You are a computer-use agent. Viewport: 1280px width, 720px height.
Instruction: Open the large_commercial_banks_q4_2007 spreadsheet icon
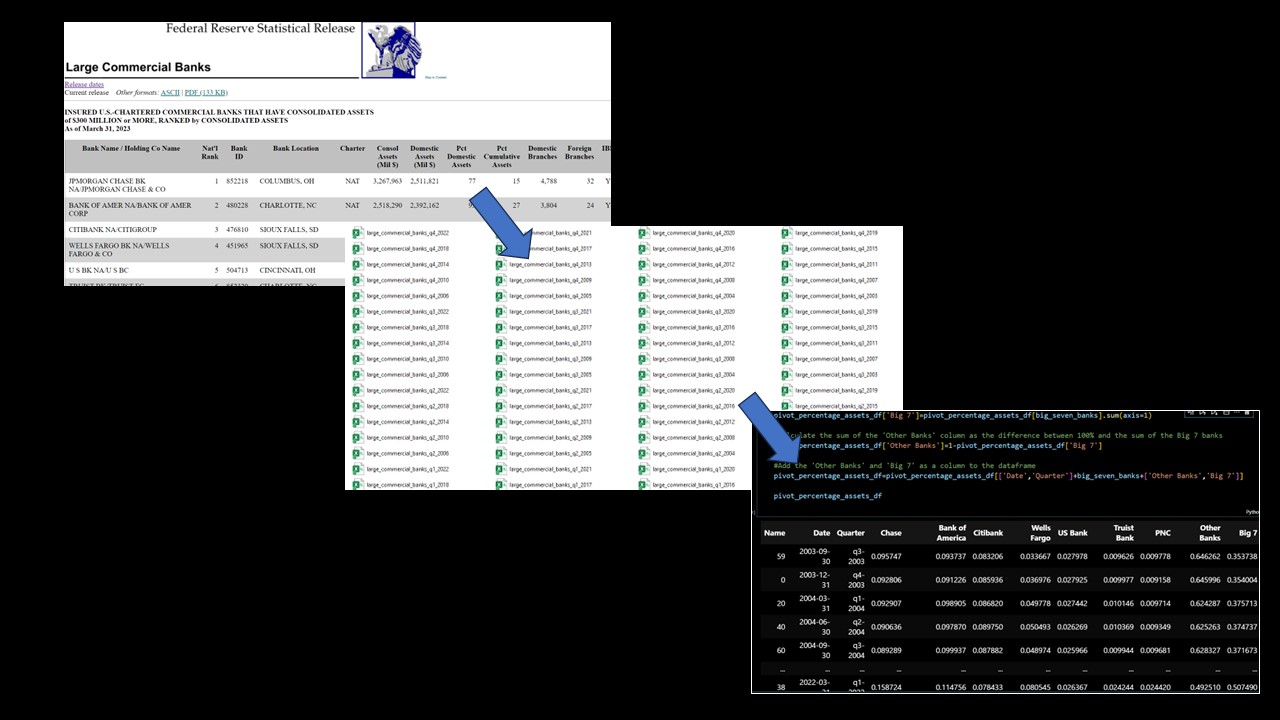click(x=787, y=280)
